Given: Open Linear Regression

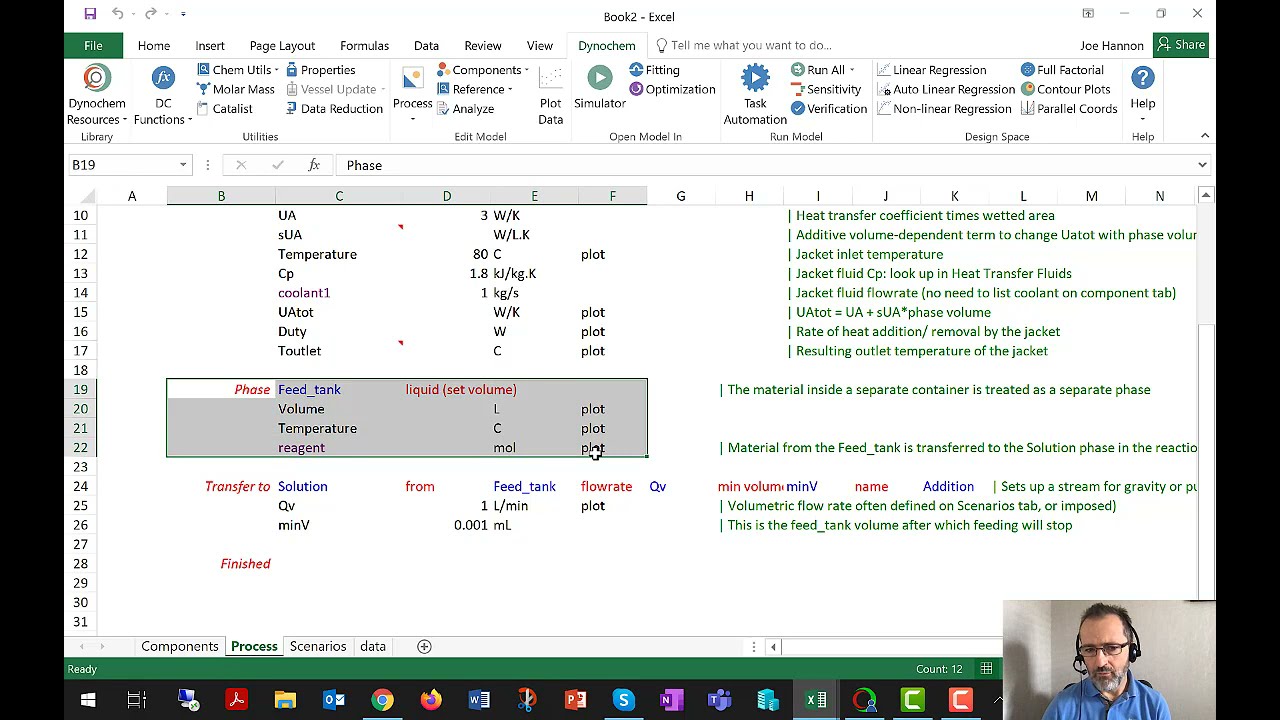Looking at the screenshot, I should (932, 70).
